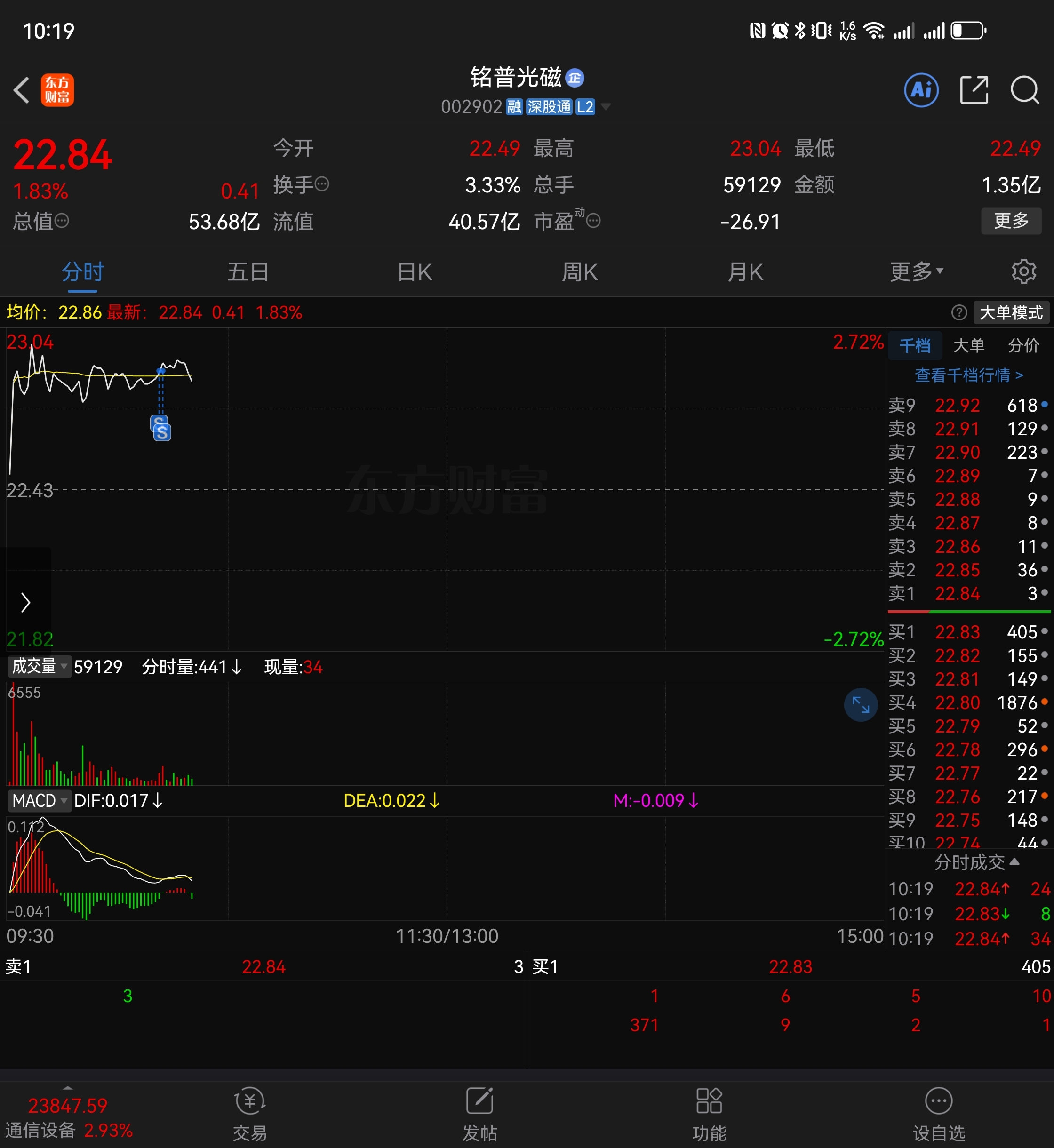Open the search magnifier icon
This screenshot has width=1054, height=1148.
tap(1024, 90)
